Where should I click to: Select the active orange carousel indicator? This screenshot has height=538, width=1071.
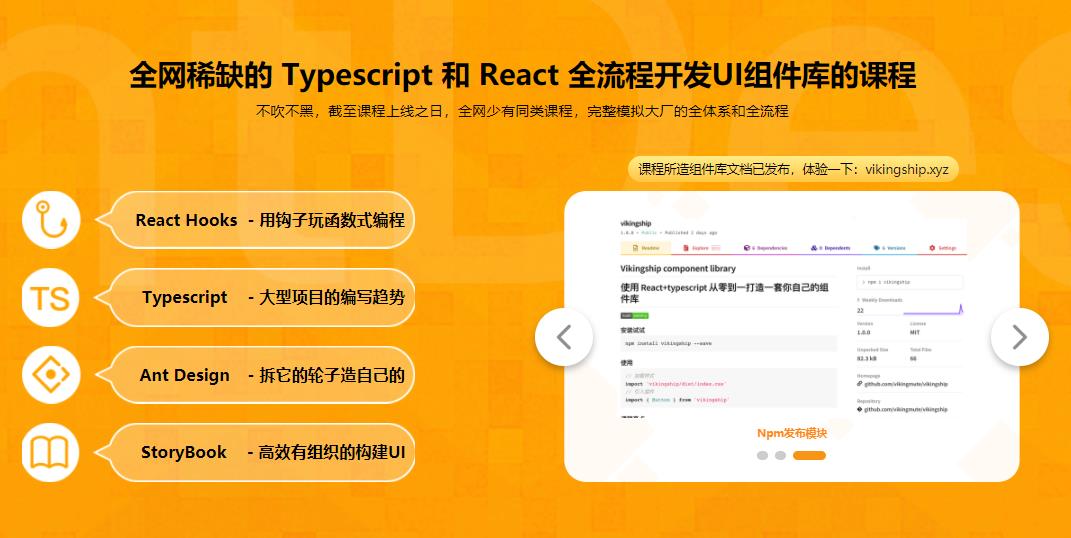[809, 455]
